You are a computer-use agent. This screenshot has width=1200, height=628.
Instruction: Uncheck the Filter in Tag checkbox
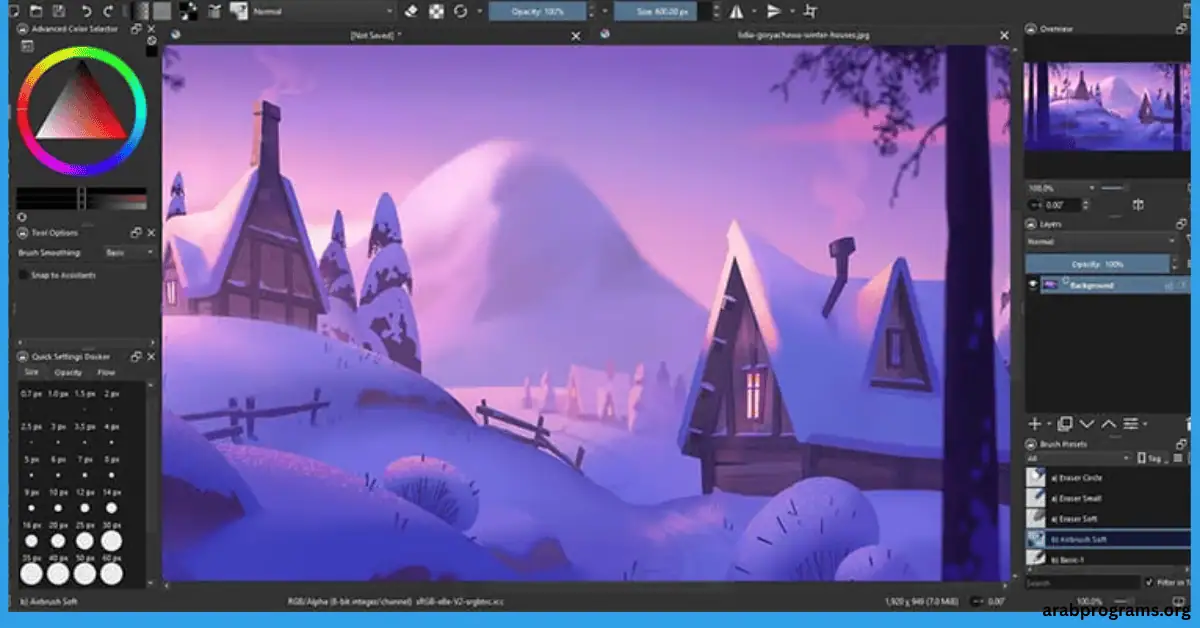[x=1149, y=582]
